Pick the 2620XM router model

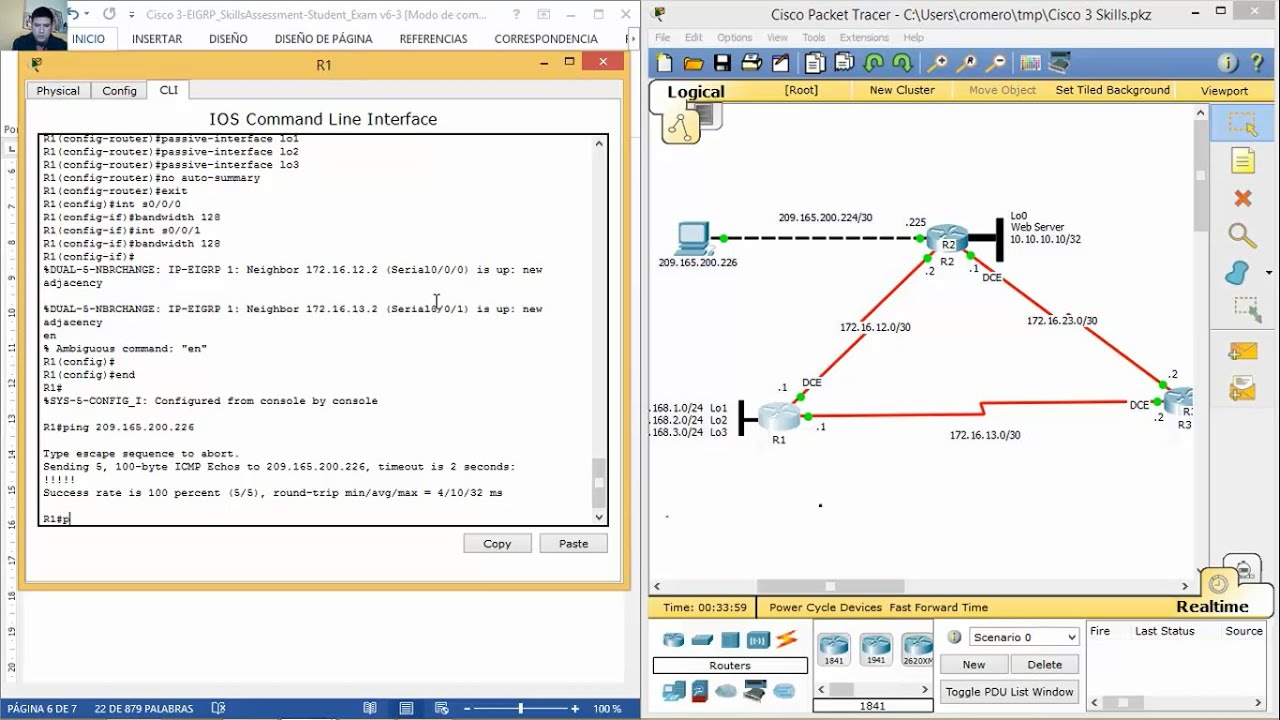tap(917, 650)
